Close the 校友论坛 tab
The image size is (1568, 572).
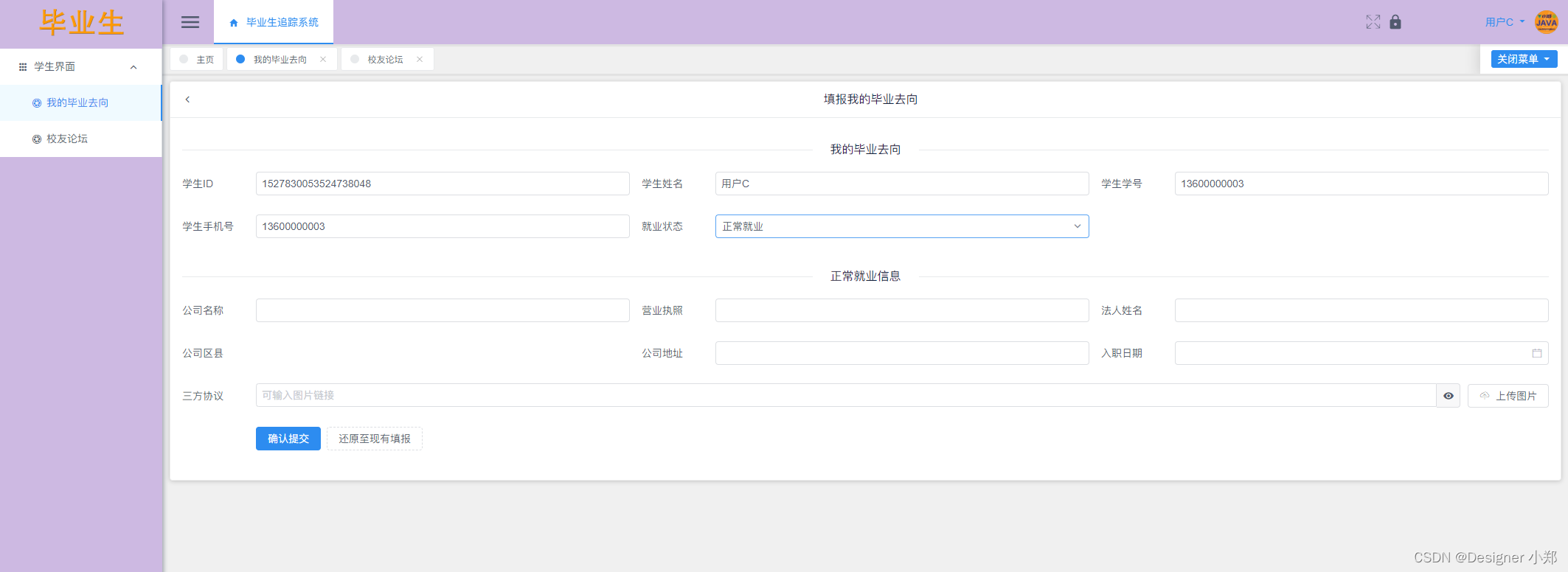(420, 59)
